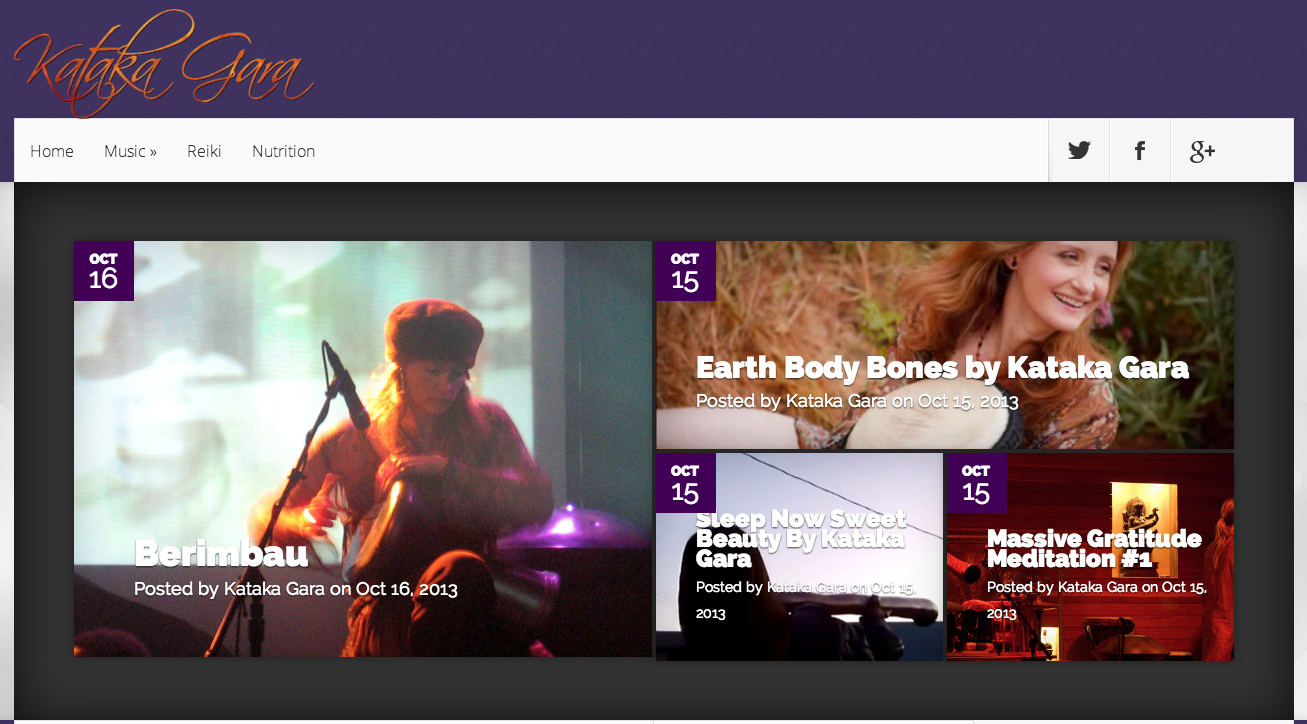Screen dimensions: 1307x724
Task: Click the Massive Gratitude Meditation byline text
Action: point(1096,599)
